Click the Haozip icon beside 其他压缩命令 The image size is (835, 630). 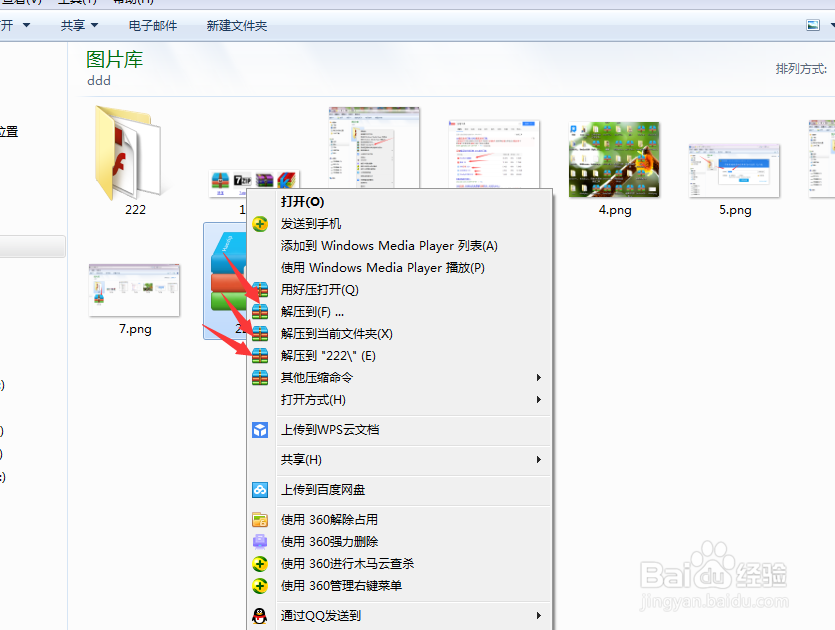coord(260,378)
